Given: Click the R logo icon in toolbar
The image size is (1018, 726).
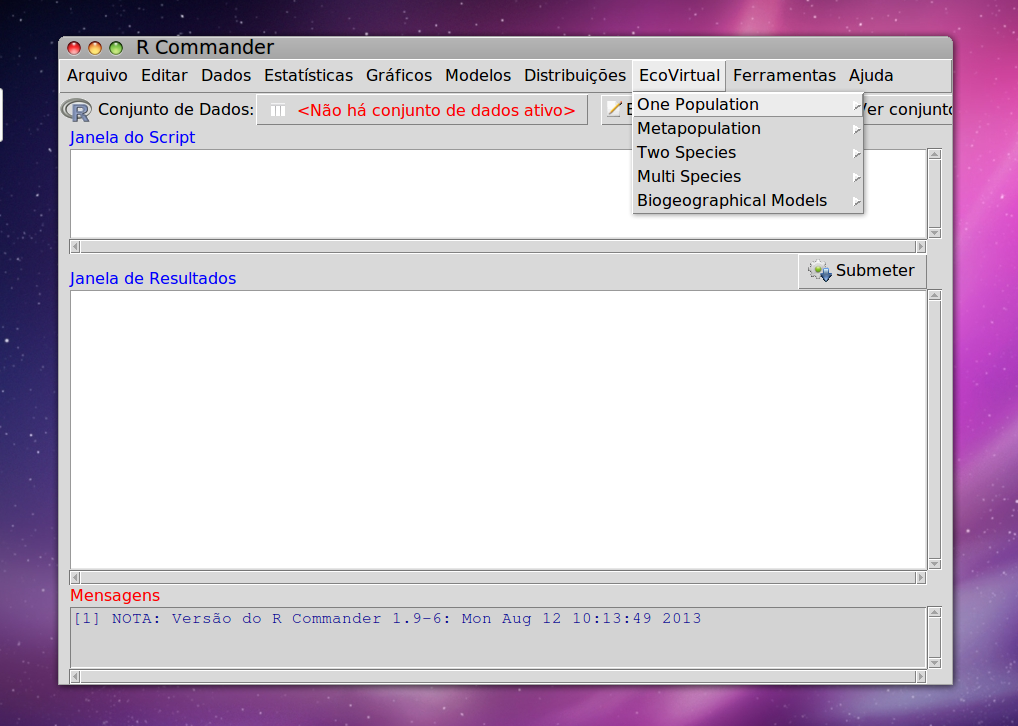Looking at the screenshot, I should (76, 110).
